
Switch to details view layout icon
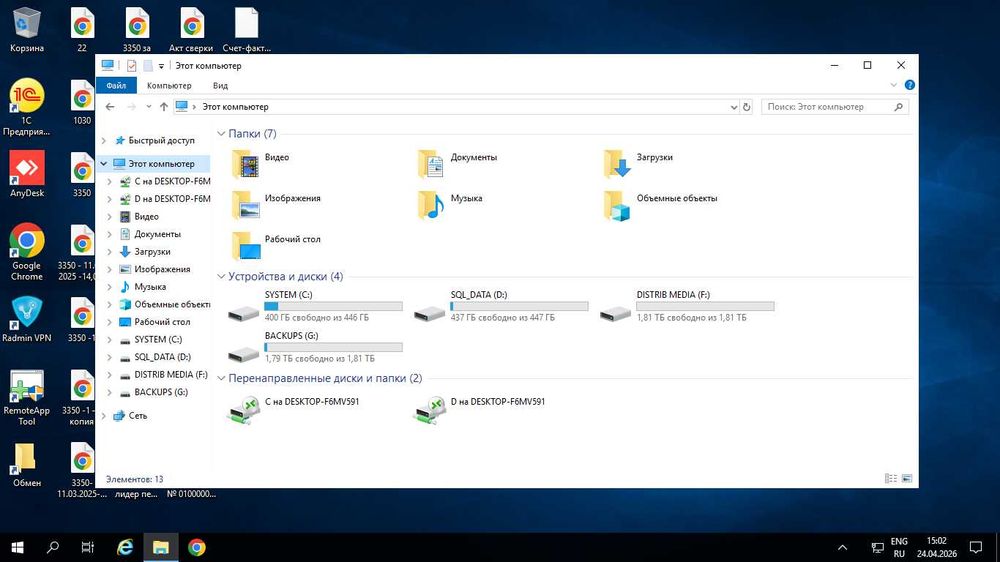tap(891, 478)
